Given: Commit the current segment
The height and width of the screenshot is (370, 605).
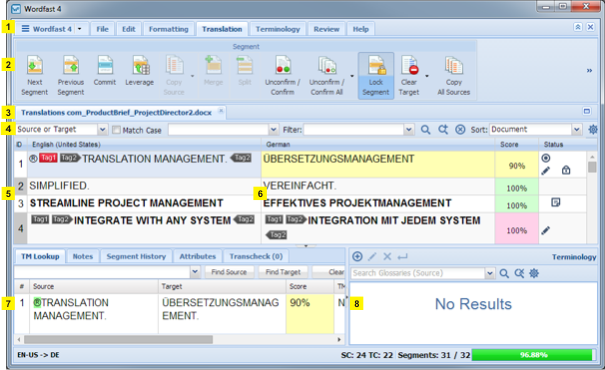Looking at the screenshot, I should tap(105, 71).
